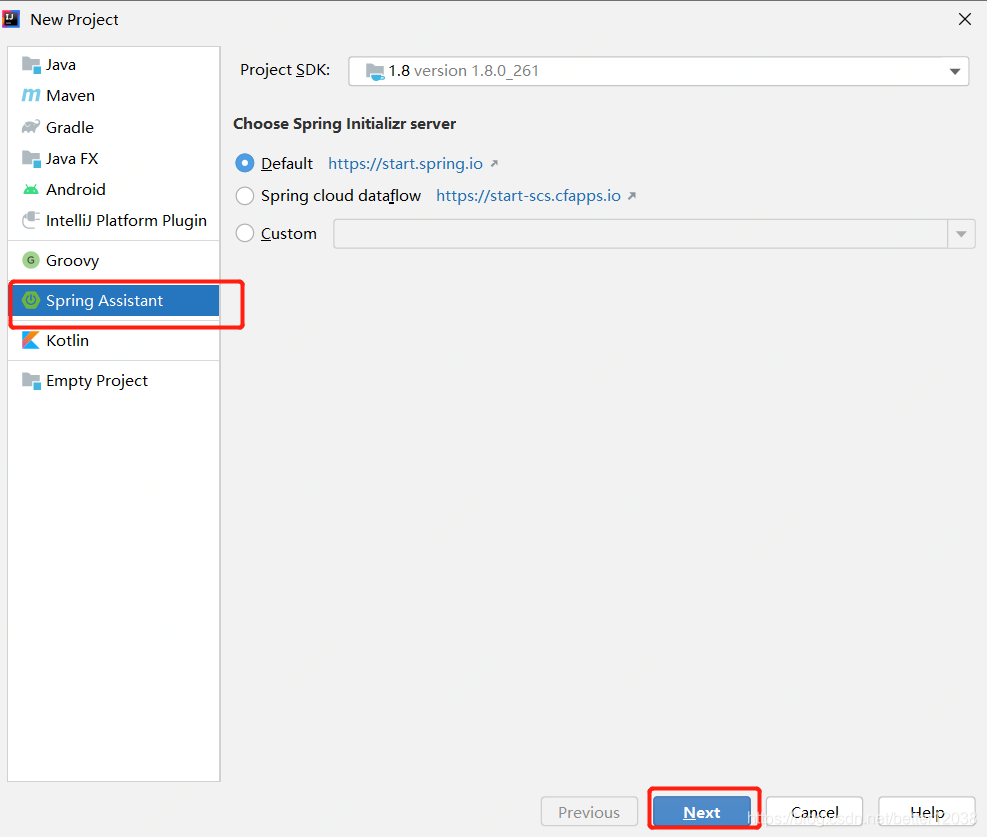
Task: Click the Next button
Action: (702, 811)
